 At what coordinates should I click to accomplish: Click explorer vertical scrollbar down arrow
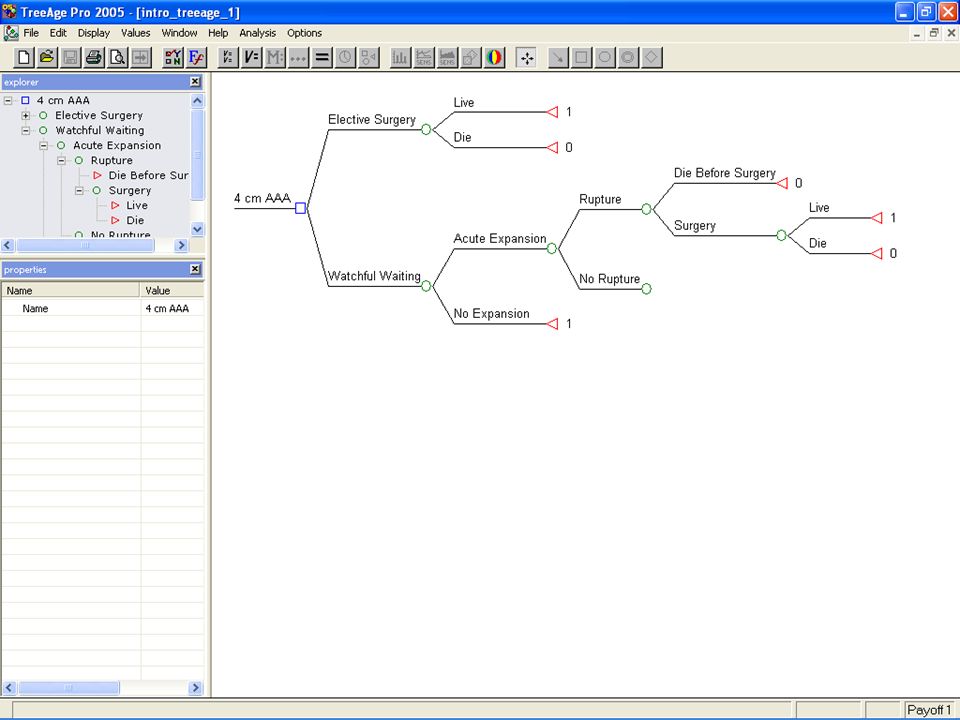pyautogui.click(x=197, y=230)
